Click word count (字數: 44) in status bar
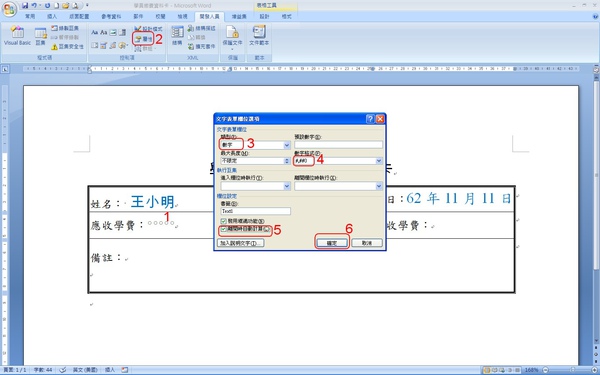The height and width of the screenshot is (375, 600). point(43,370)
